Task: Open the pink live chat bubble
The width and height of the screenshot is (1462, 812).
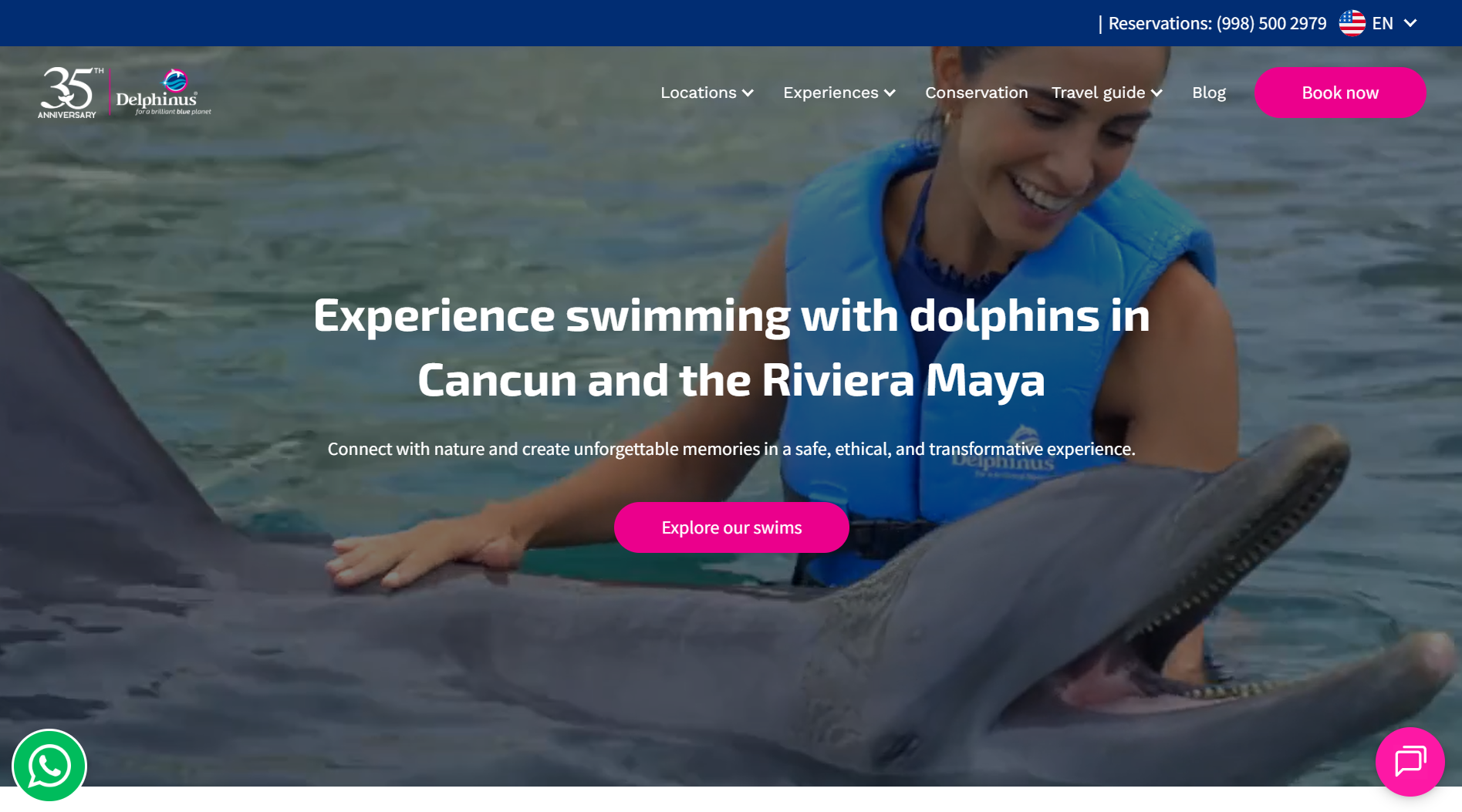Action: (x=1410, y=762)
